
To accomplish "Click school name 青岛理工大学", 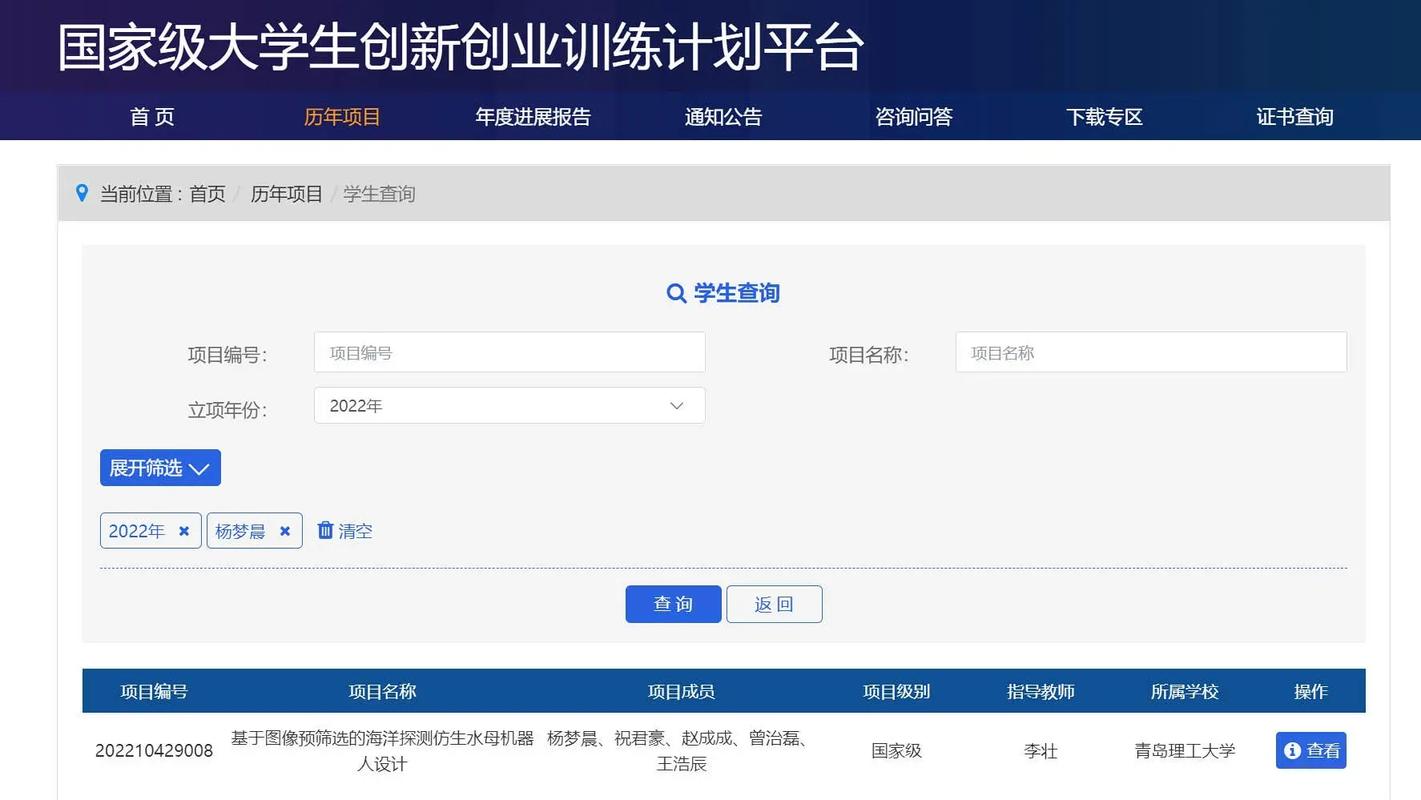I will (x=1185, y=751).
